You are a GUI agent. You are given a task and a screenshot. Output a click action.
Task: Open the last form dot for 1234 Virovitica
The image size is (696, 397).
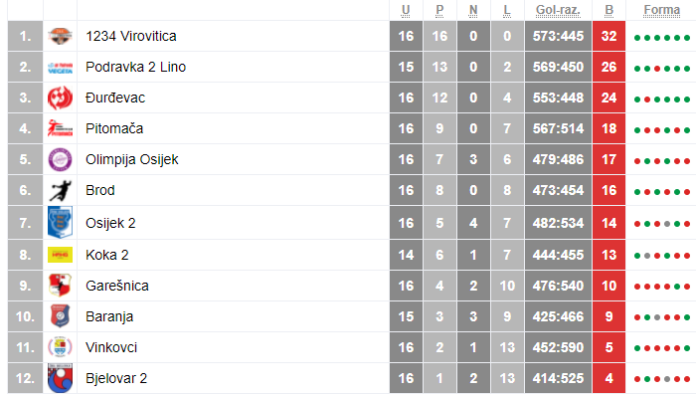[x=687, y=38]
